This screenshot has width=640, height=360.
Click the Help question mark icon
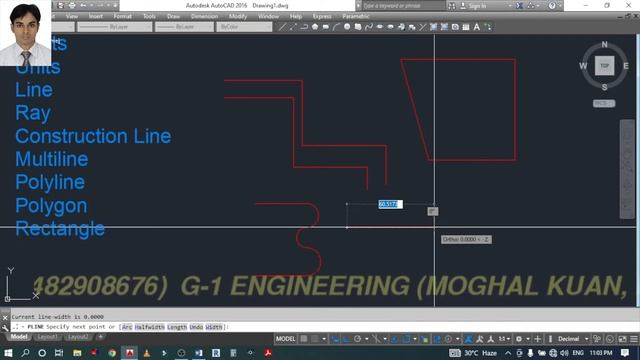point(552,6)
